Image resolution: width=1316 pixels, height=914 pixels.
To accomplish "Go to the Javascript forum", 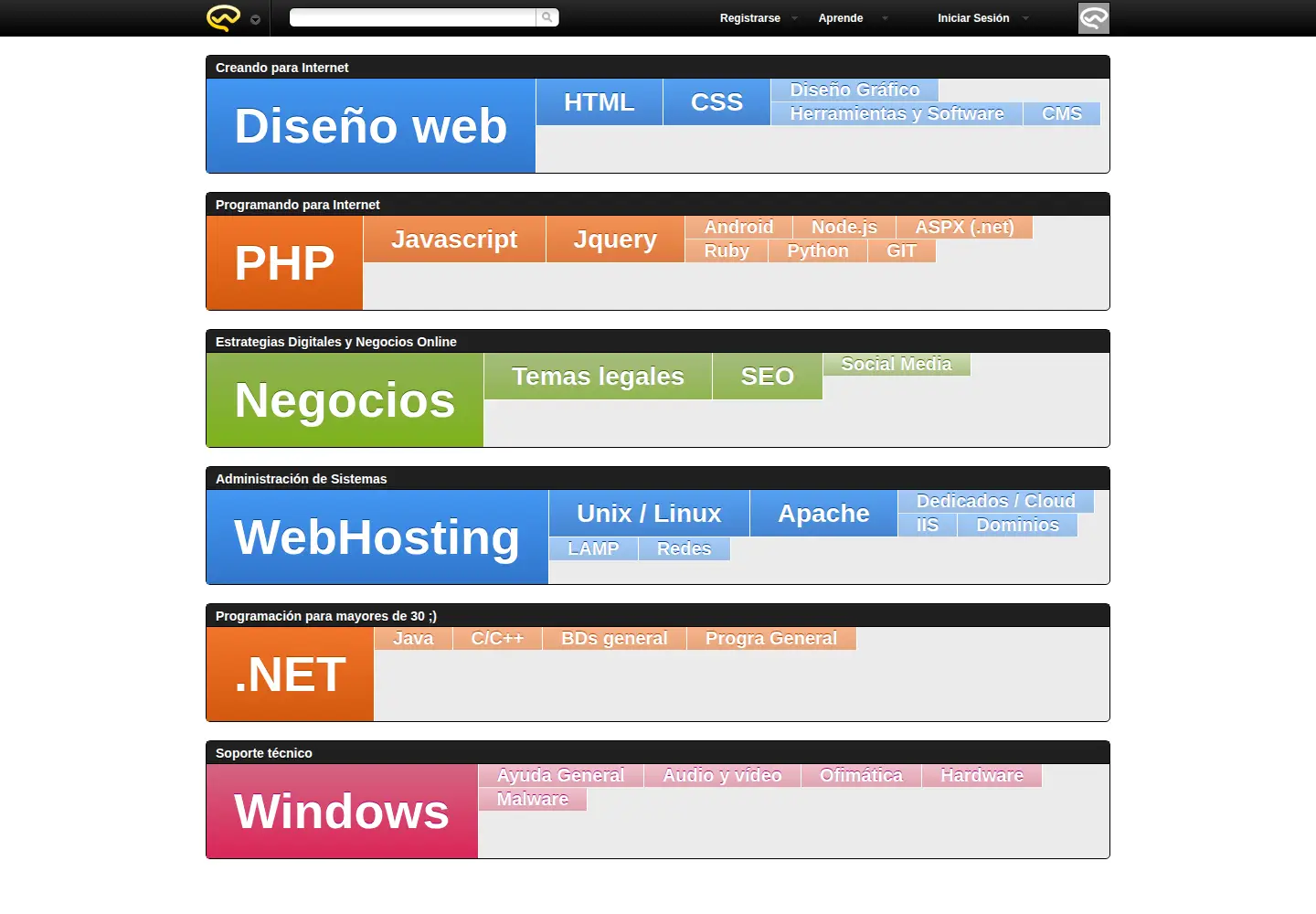I will click(x=455, y=239).
